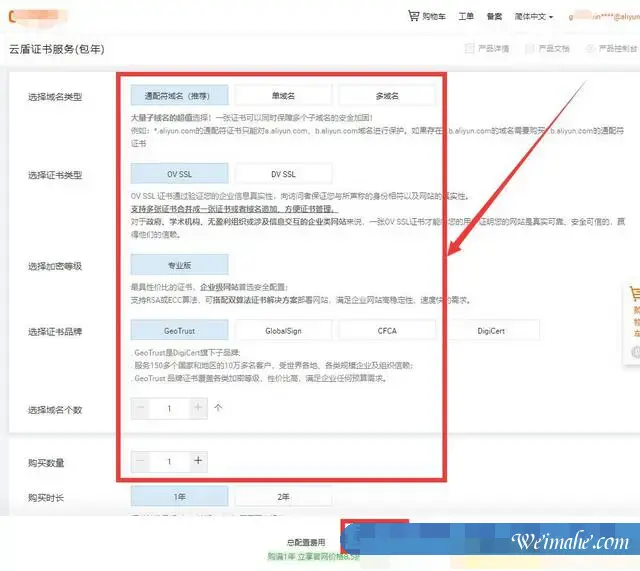Click the 工单 top navigation link
Image resolution: width=640 pixels, height=571 pixels.
click(x=466, y=16)
